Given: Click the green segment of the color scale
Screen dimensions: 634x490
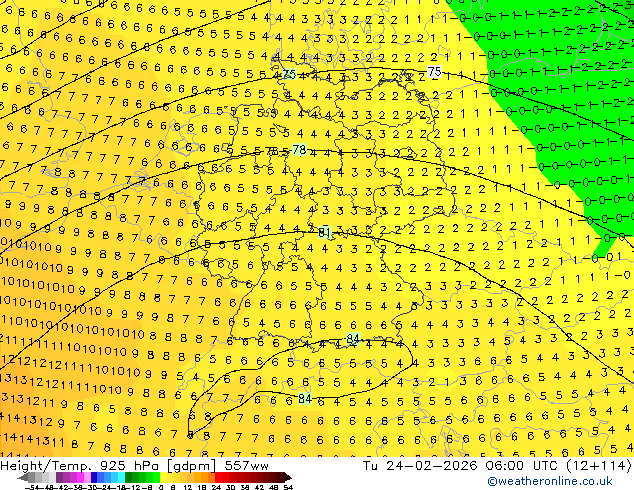Looking at the screenshot, I should click(140, 477).
